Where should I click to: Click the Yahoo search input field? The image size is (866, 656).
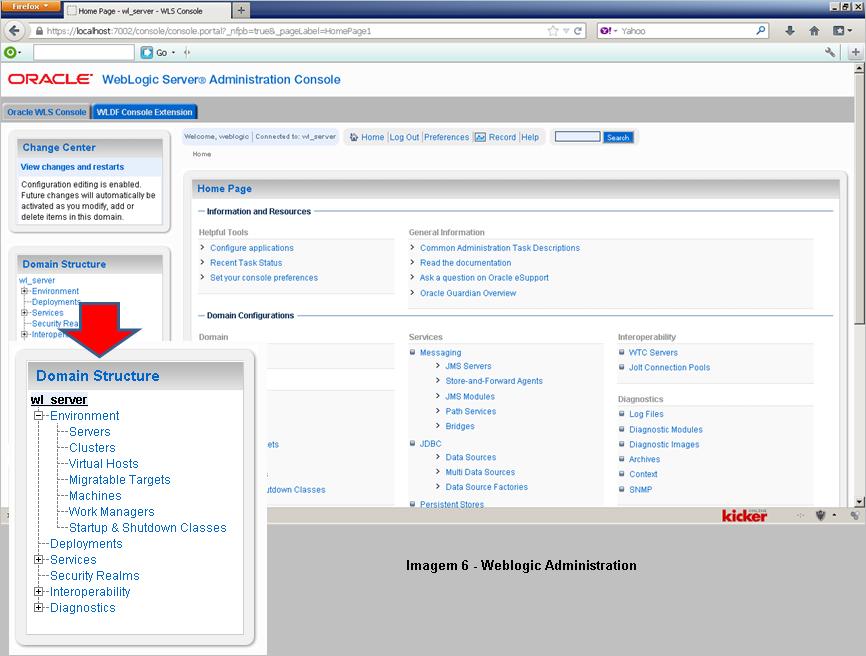click(686, 31)
